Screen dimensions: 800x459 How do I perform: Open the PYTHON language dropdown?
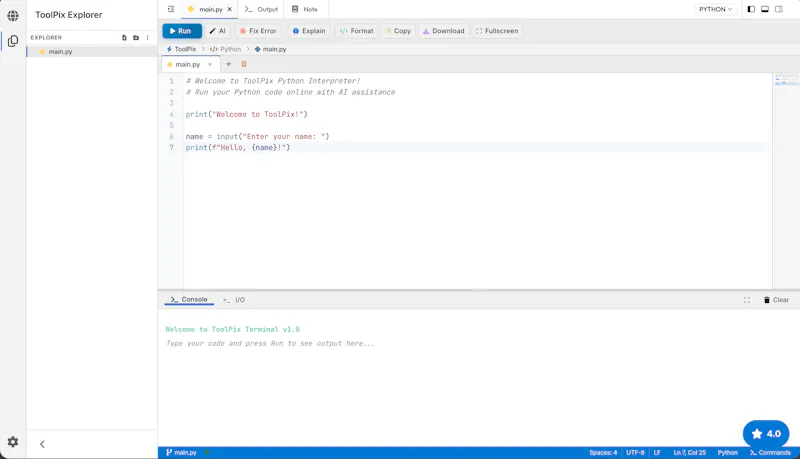pyautogui.click(x=716, y=9)
